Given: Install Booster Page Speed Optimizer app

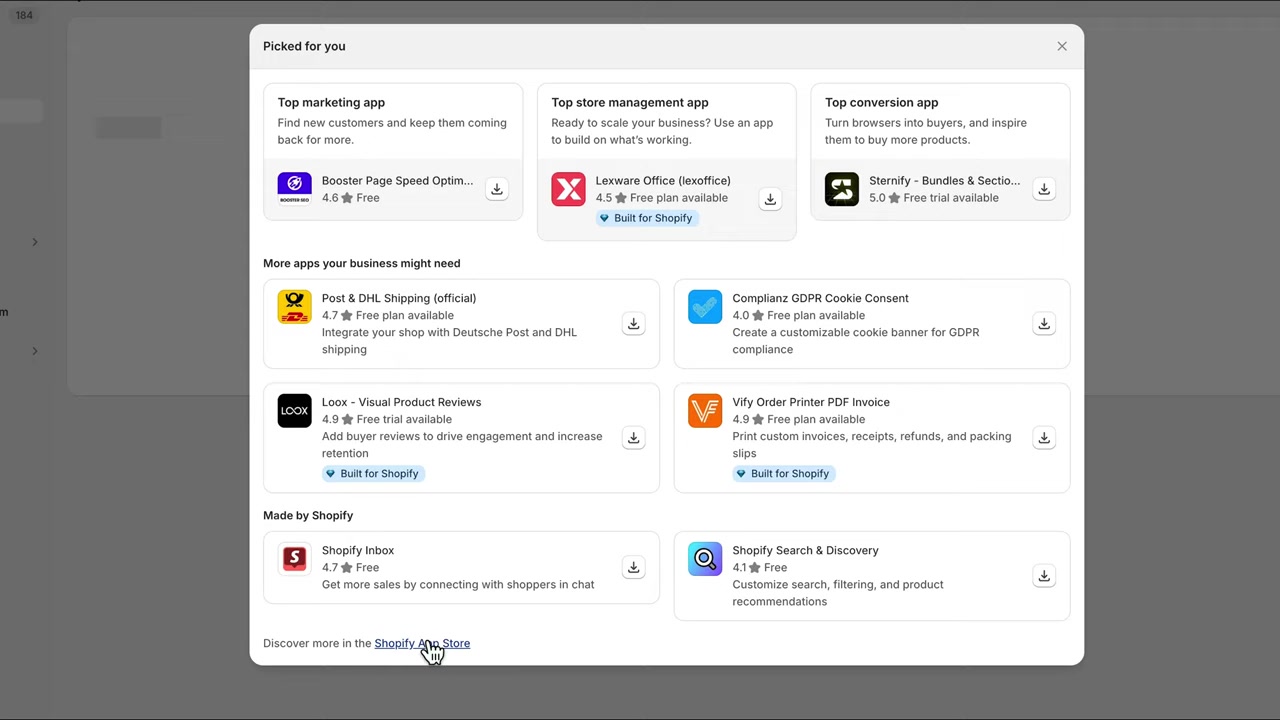Looking at the screenshot, I should 496,189.
